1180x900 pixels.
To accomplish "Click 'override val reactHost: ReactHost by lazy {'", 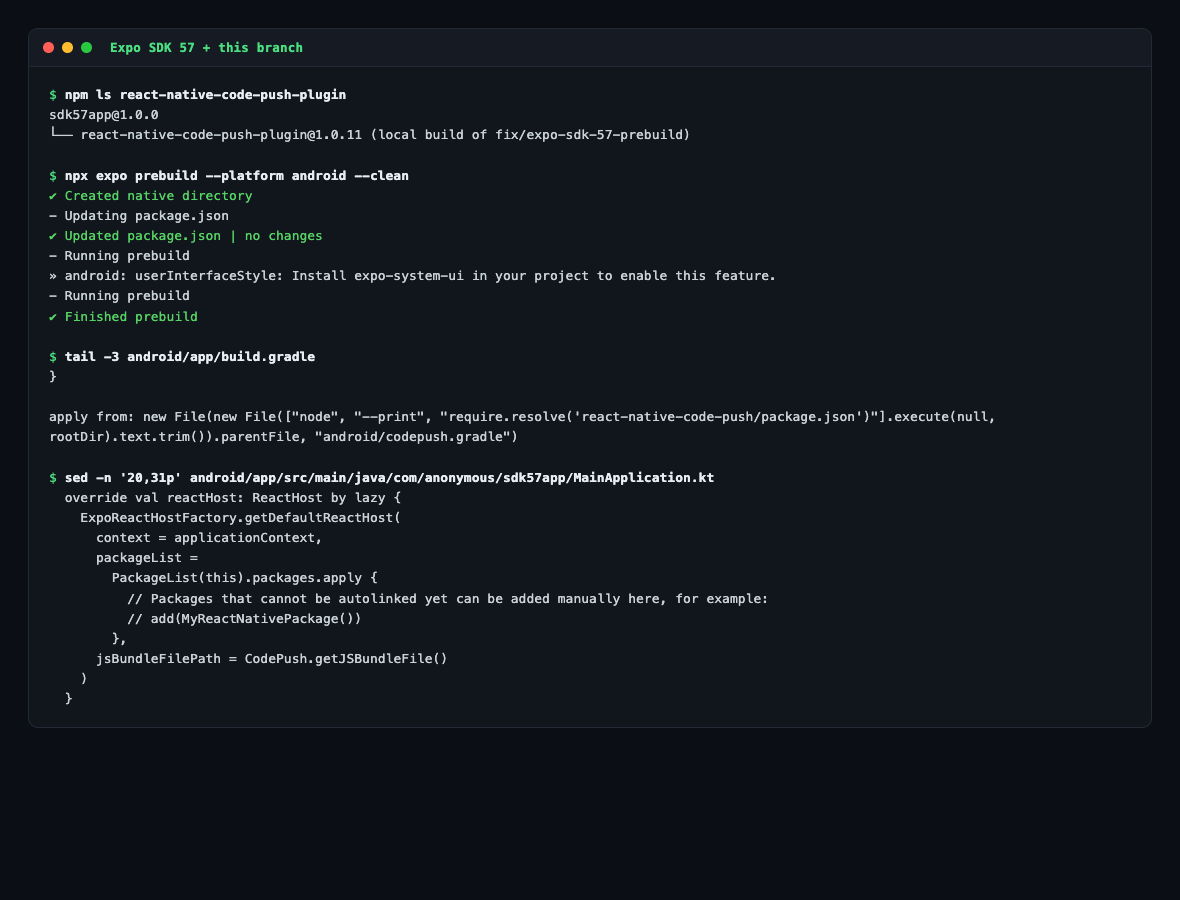I will (233, 498).
